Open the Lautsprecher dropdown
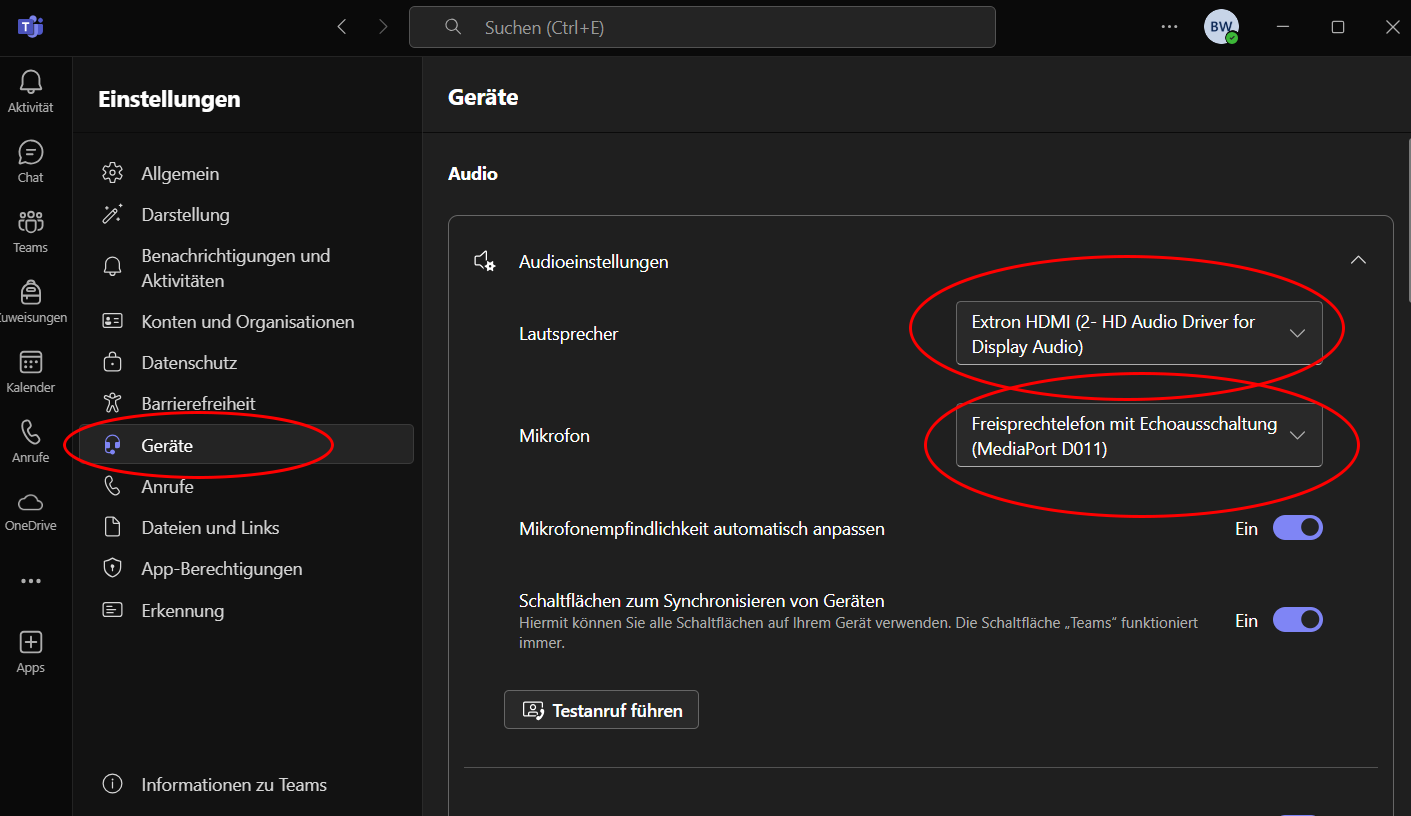The height and width of the screenshot is (816, 1411). coord(1139,333)
